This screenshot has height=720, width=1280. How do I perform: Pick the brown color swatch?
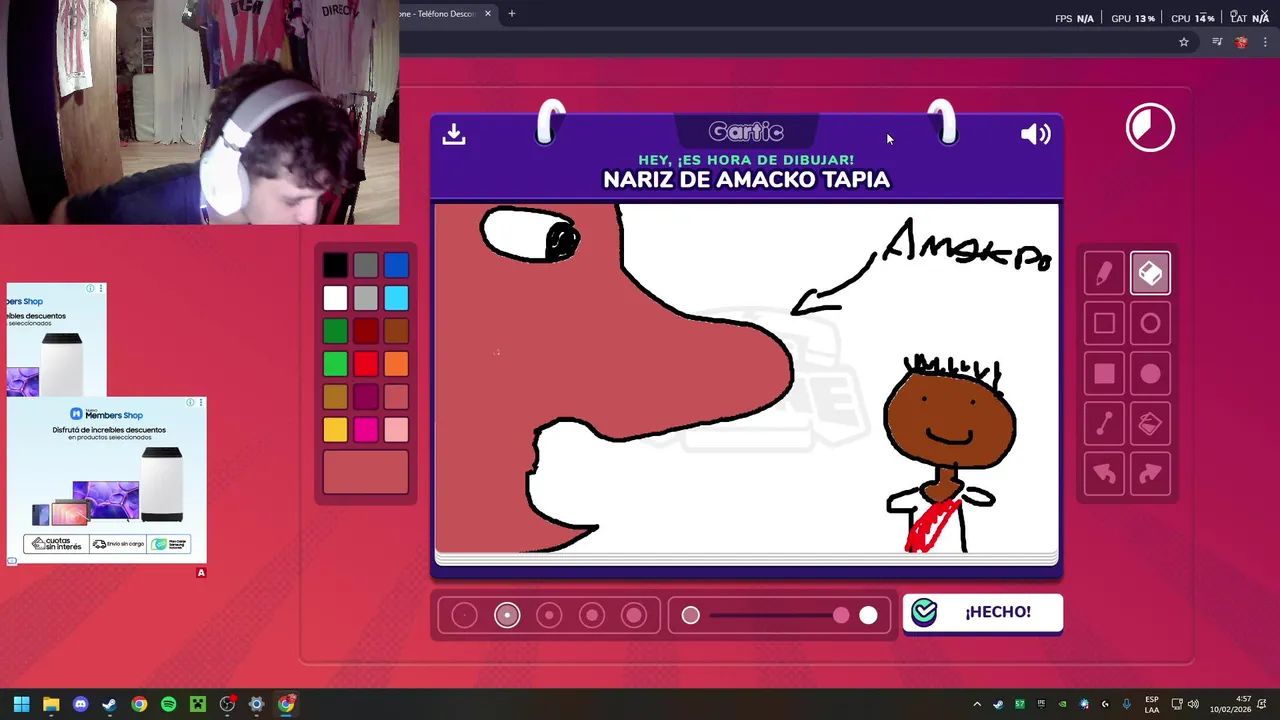pos(396,331)
